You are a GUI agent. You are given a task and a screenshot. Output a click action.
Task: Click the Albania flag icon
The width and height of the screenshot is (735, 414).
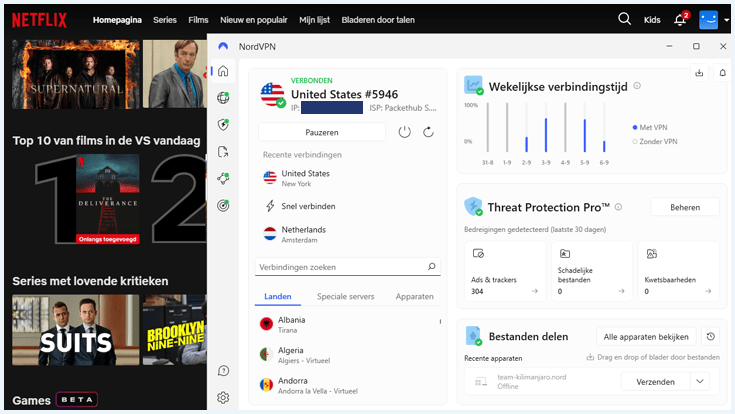coord(266,324)
